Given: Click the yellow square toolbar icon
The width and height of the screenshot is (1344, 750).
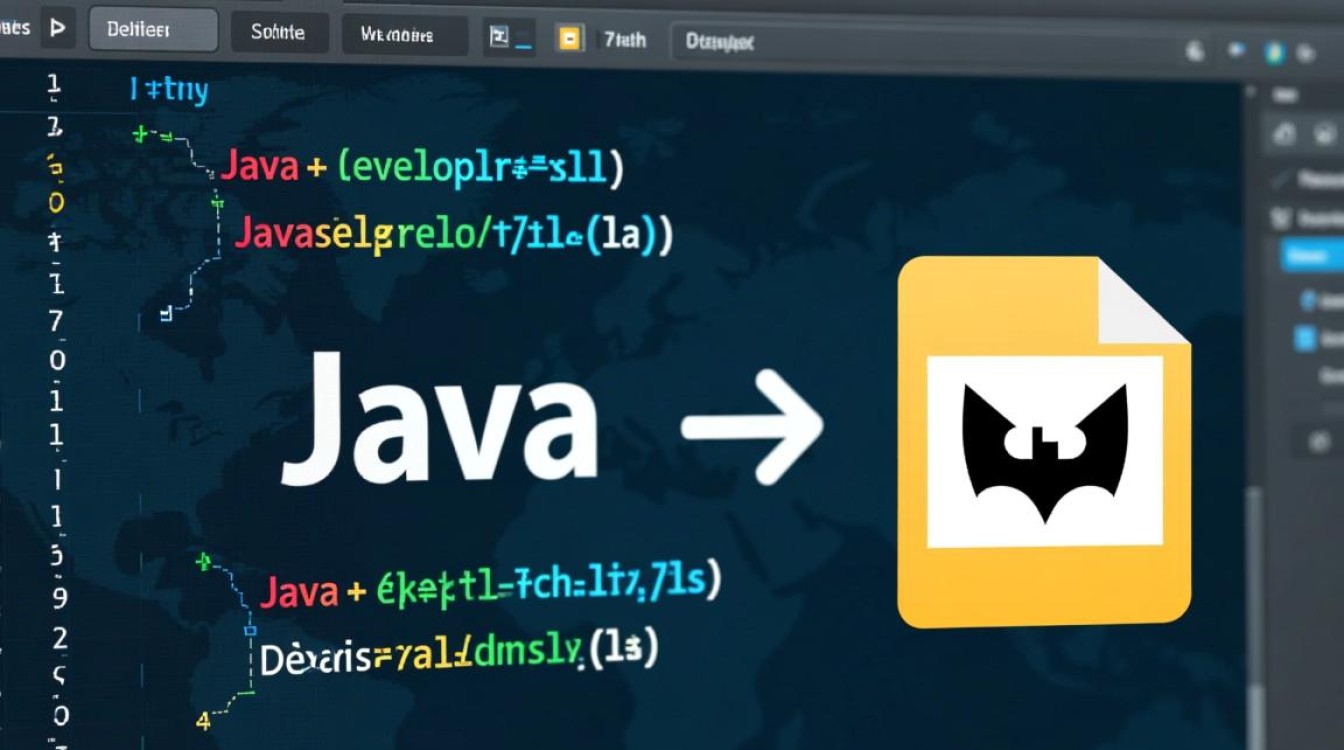Looking at the screenshot, I should 569,39.
